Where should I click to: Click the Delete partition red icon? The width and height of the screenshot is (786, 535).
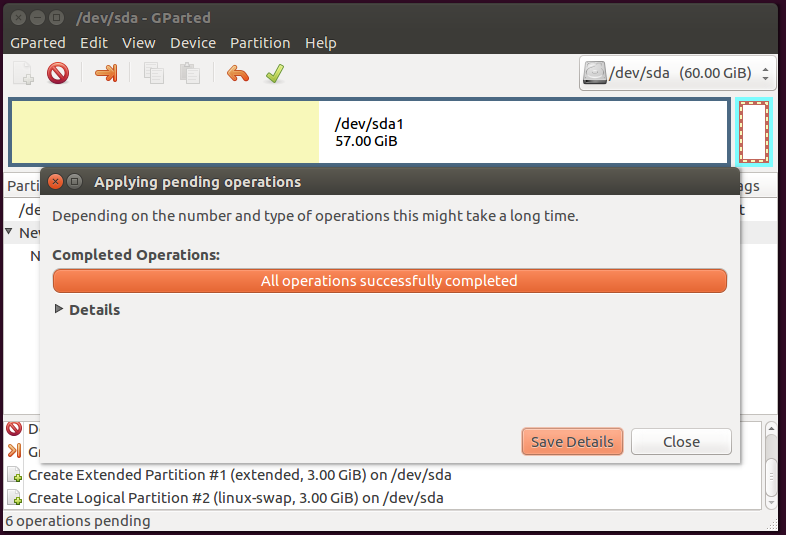point(58,73)
